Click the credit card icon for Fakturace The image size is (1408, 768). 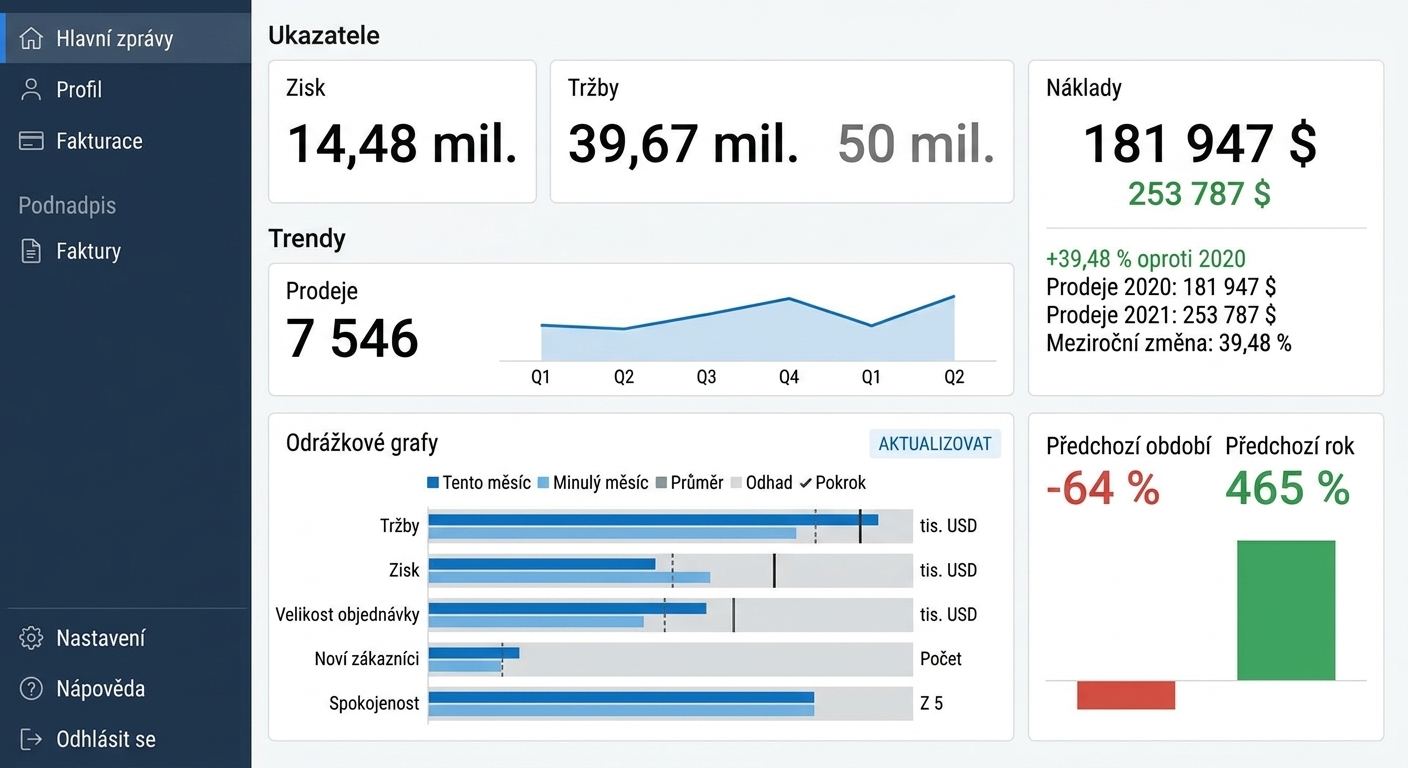coord(31,140)
